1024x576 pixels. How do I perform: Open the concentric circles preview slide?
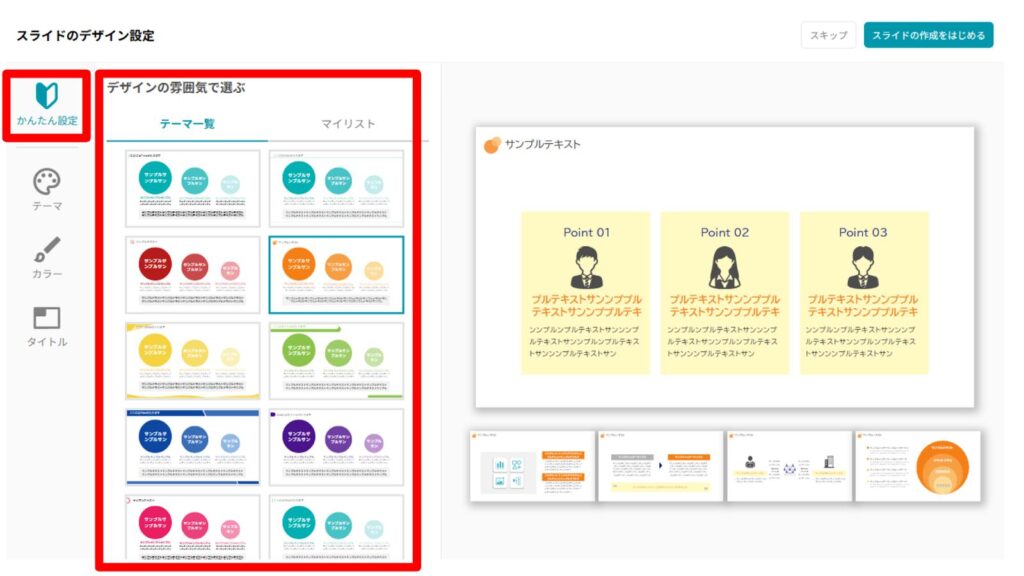point(917,466)
